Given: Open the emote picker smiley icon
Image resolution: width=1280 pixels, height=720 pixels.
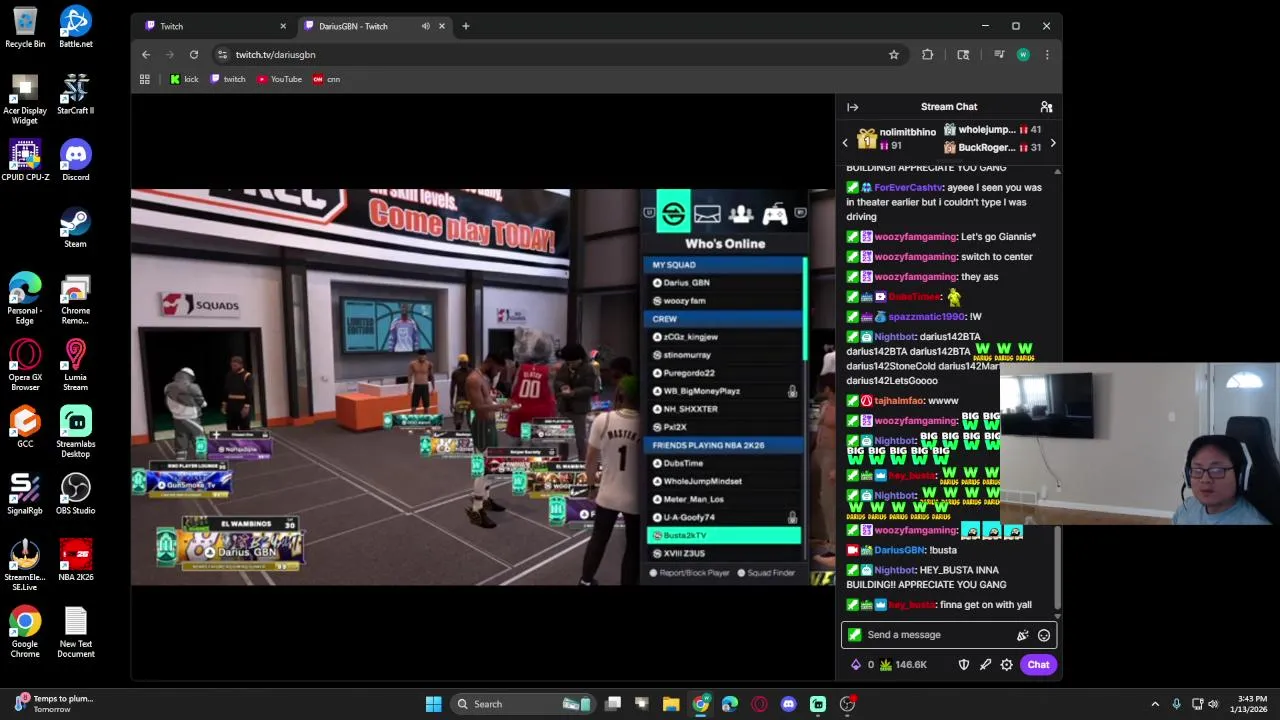Looking at the screenshot, I should tap(1044, 635).
